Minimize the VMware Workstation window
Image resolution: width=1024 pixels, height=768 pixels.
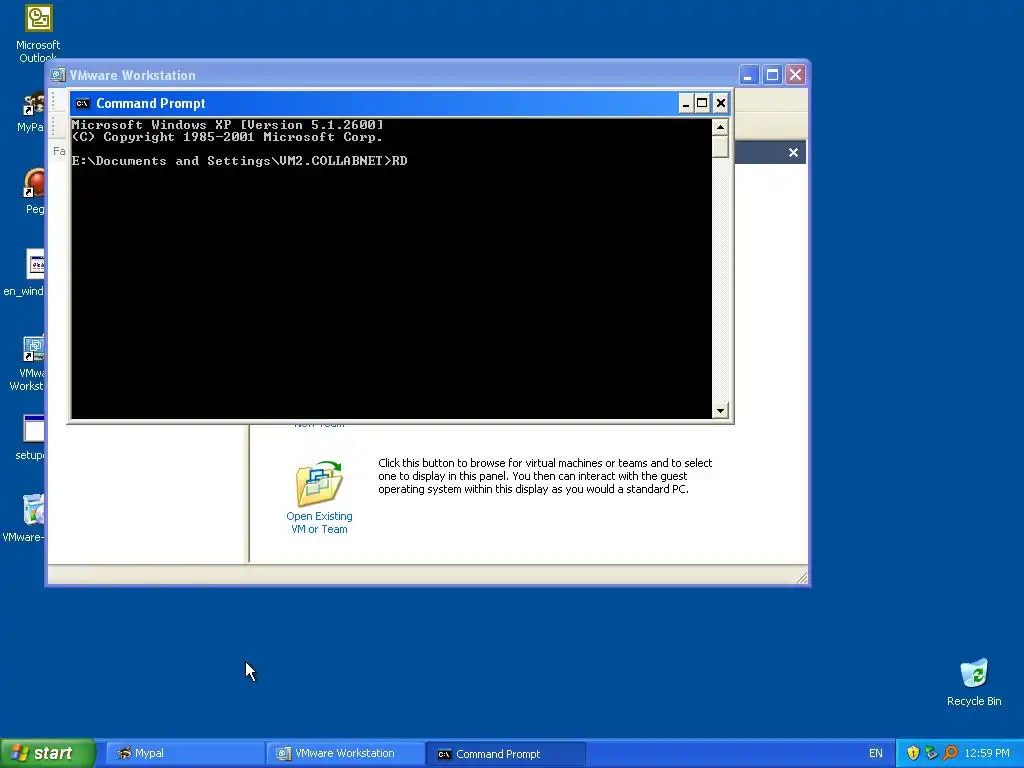[748, 75]
